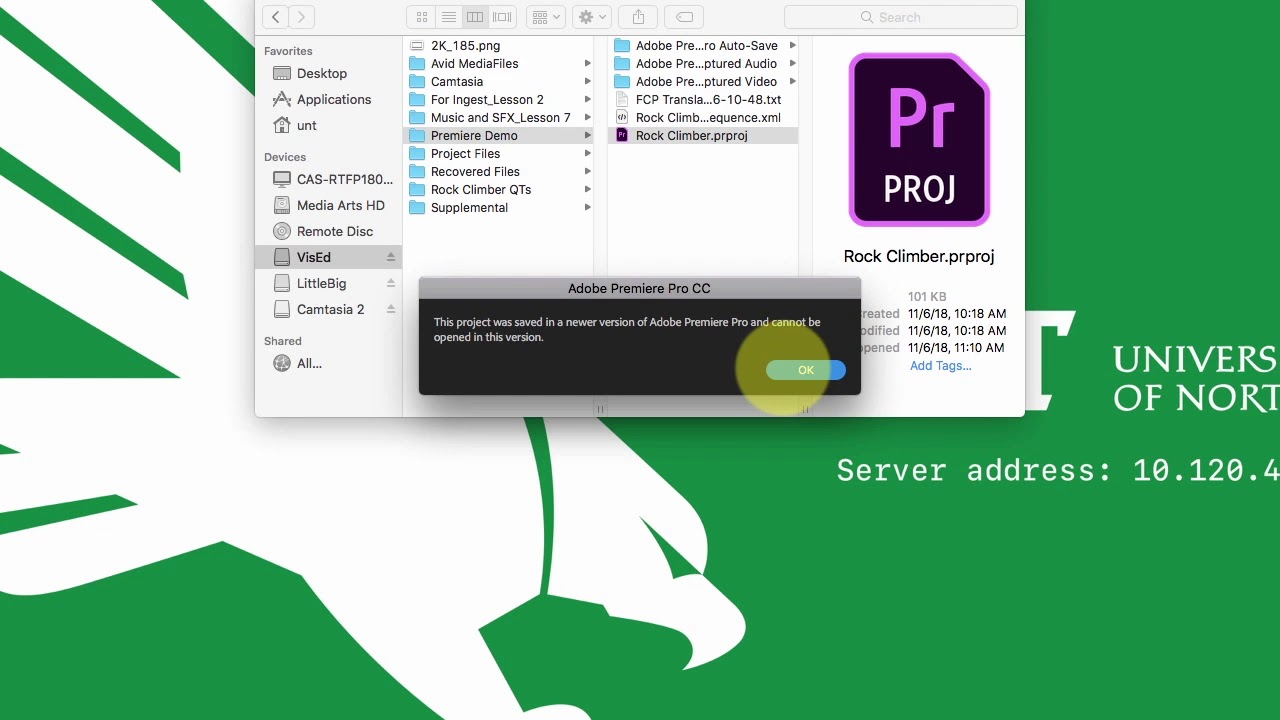Click the Rock Climber xml file icon
The image size is (1280, 720).
coord(622,117)
